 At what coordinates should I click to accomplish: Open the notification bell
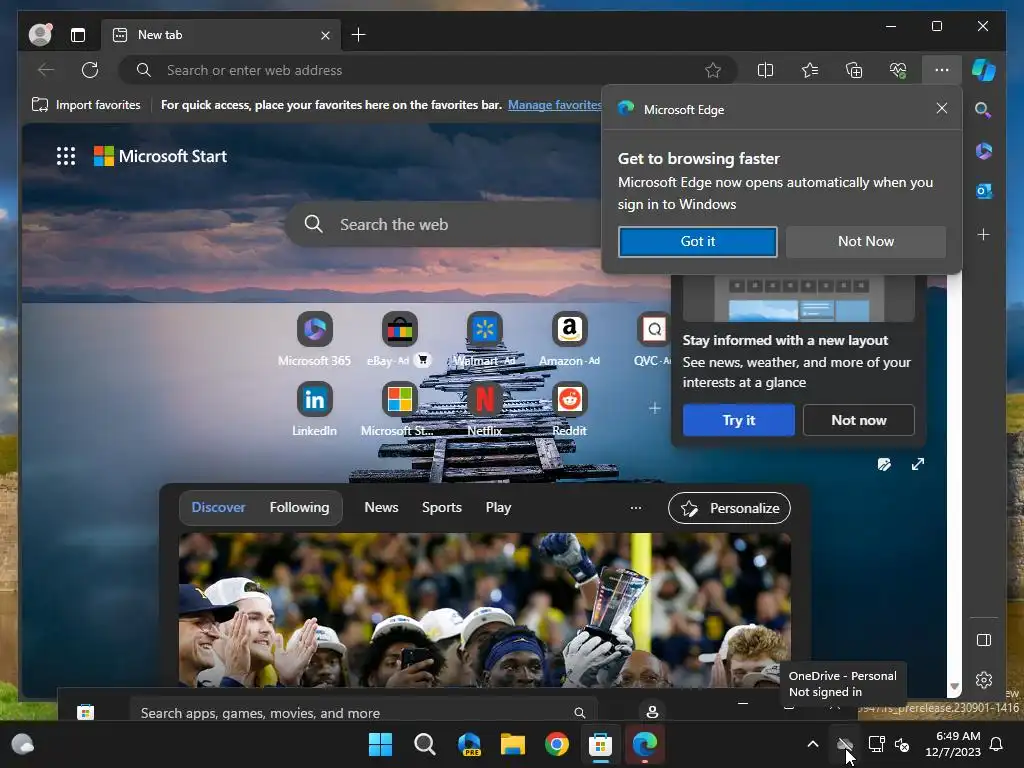(x=997, y=744)
